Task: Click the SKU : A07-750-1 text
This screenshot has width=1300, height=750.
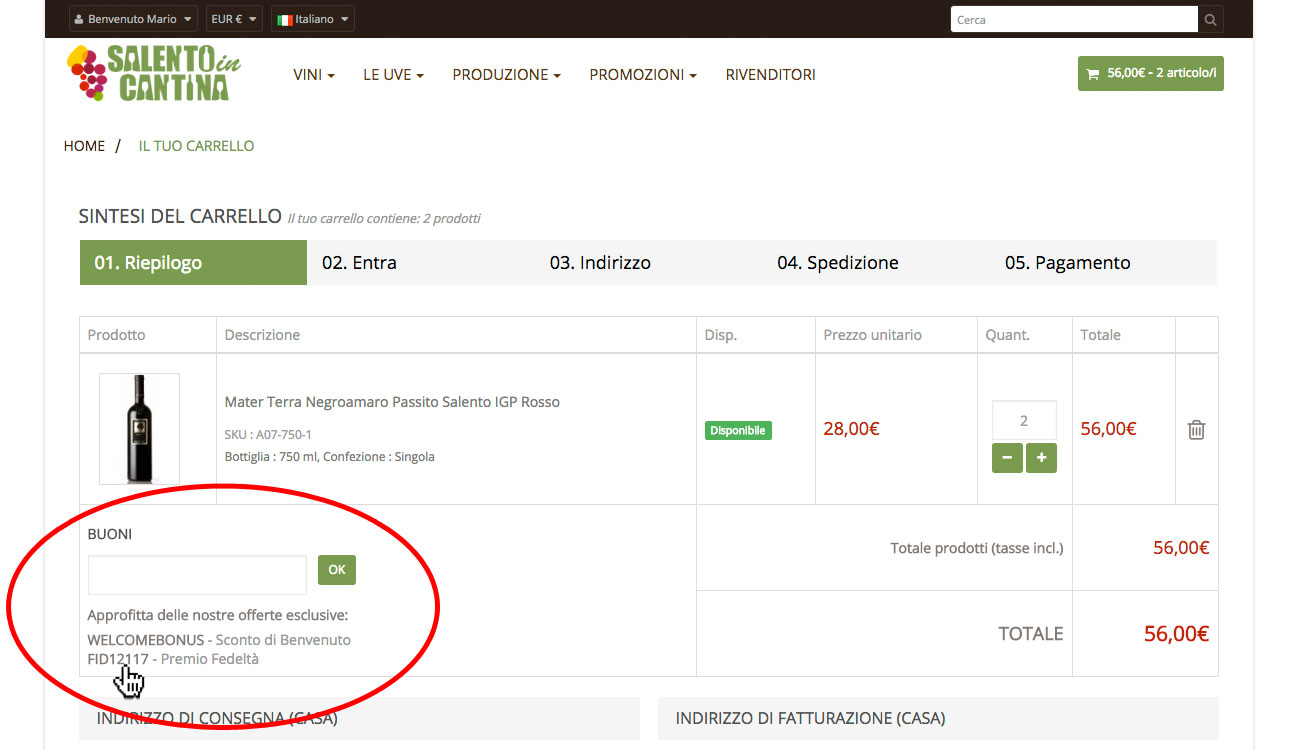Action: [x=268, y=435]
